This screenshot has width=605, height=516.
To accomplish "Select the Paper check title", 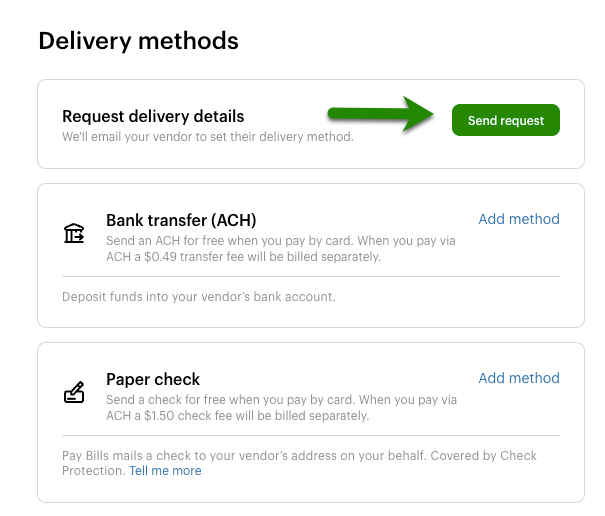I will (x=153, y=379).
